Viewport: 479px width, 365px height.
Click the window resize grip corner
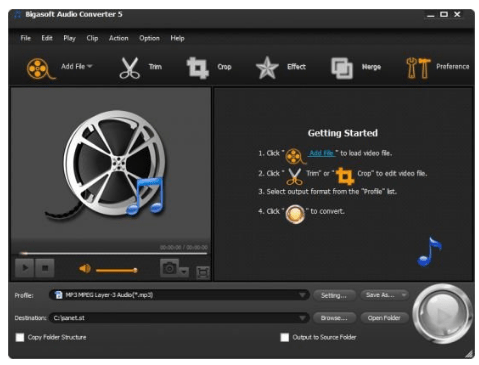(470, 354)
